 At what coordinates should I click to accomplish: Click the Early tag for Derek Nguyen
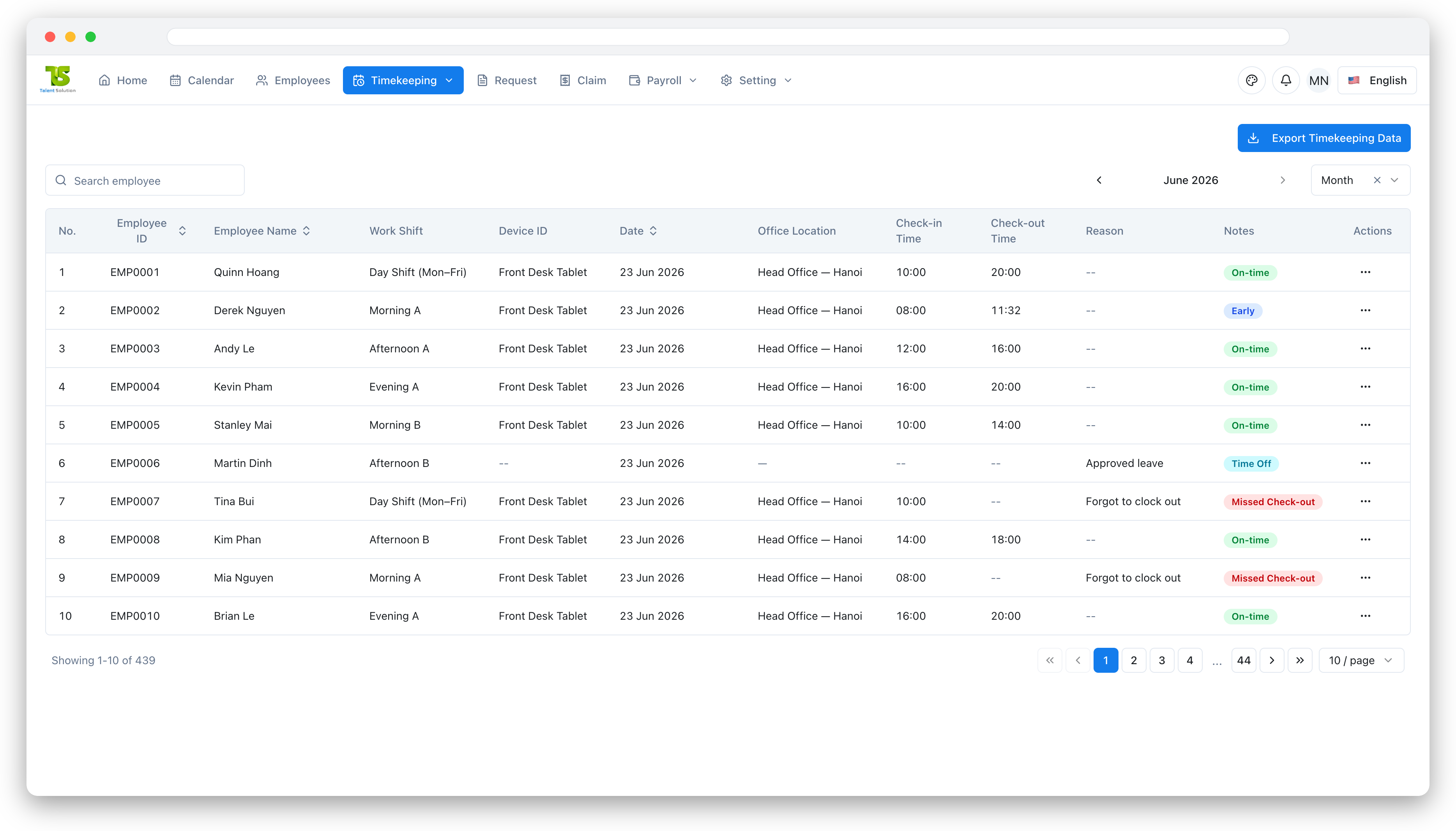click(1242, 311)
